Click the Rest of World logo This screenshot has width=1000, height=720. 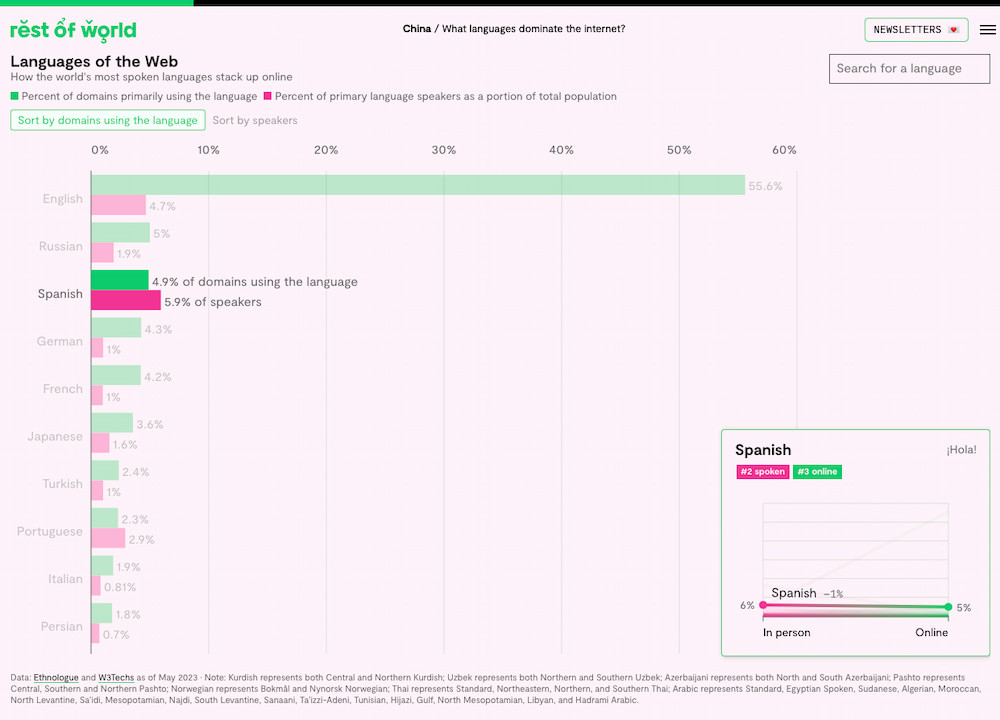[73, 30]
